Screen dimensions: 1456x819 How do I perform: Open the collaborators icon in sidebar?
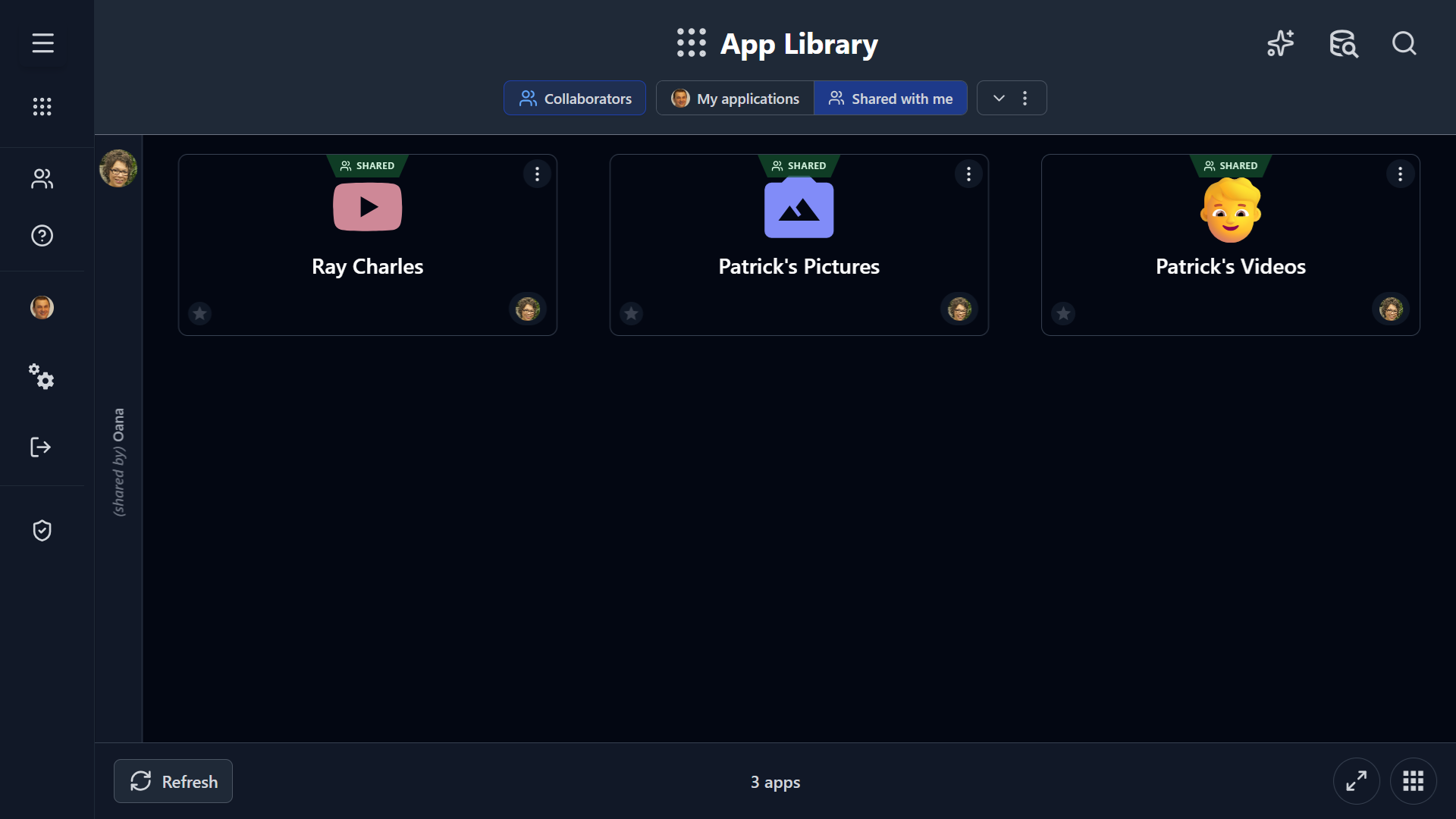coord(42,179)
